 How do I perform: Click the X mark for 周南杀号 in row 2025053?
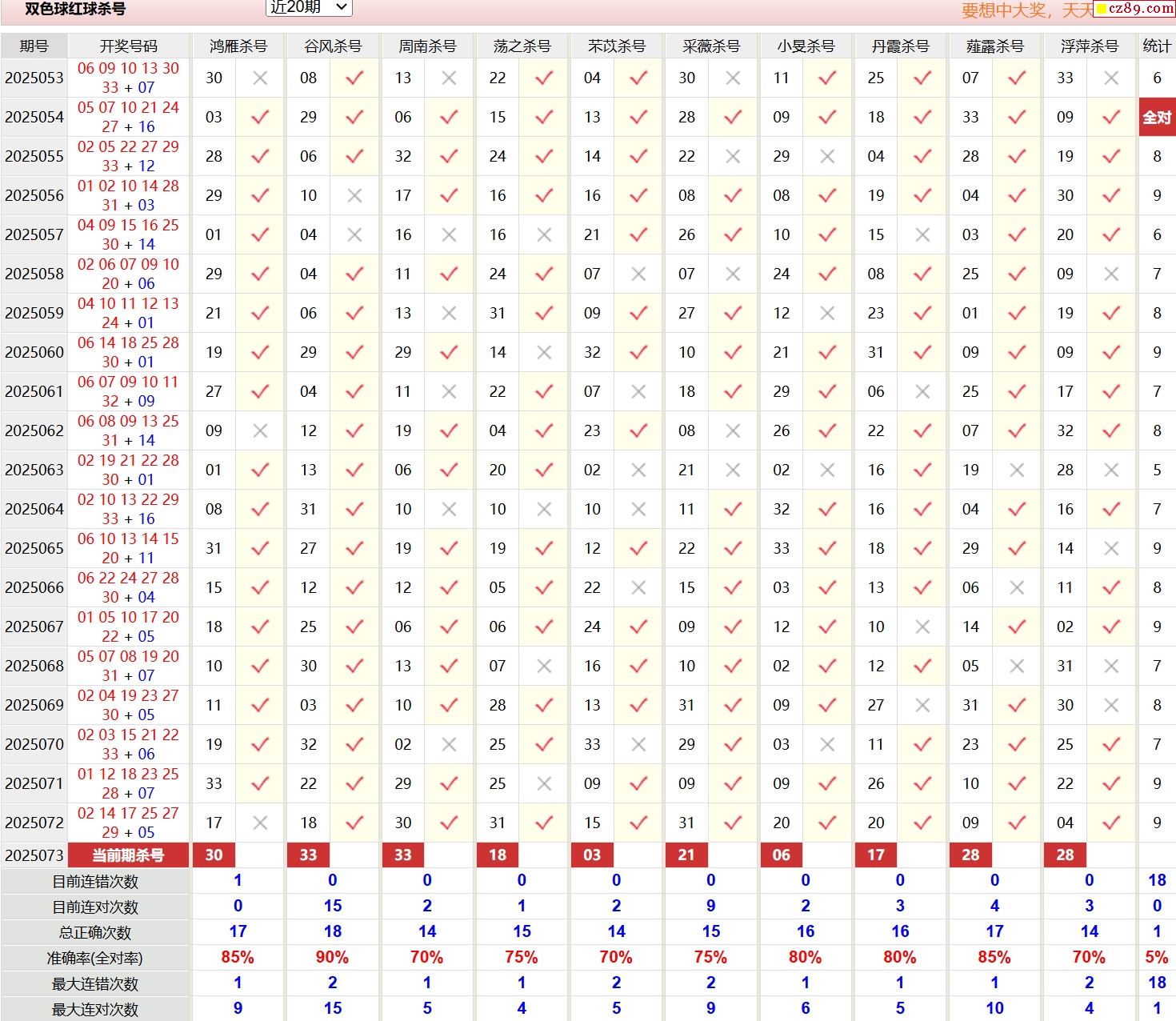(449, 78)
